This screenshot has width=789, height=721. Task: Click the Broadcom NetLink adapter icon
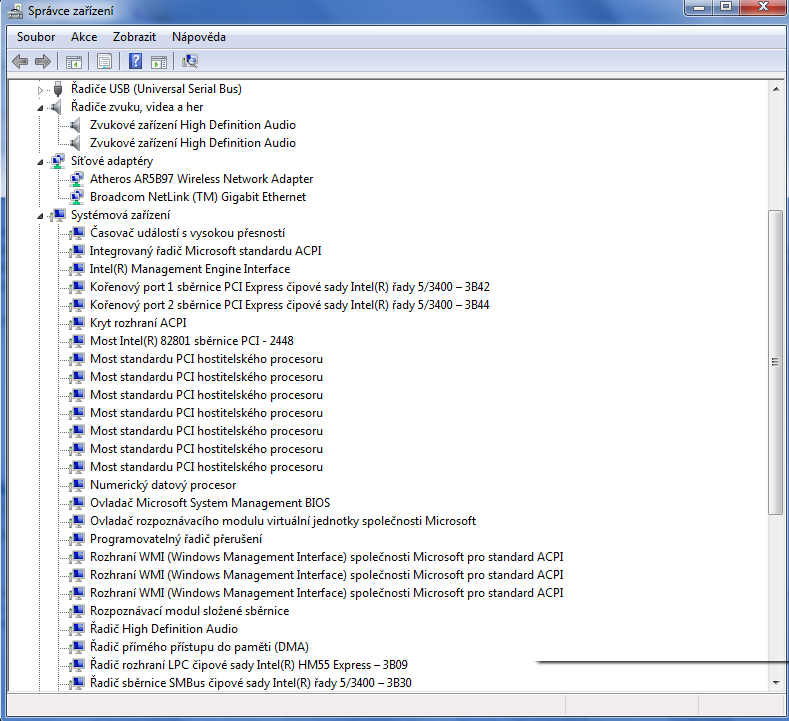coord(76,197)
